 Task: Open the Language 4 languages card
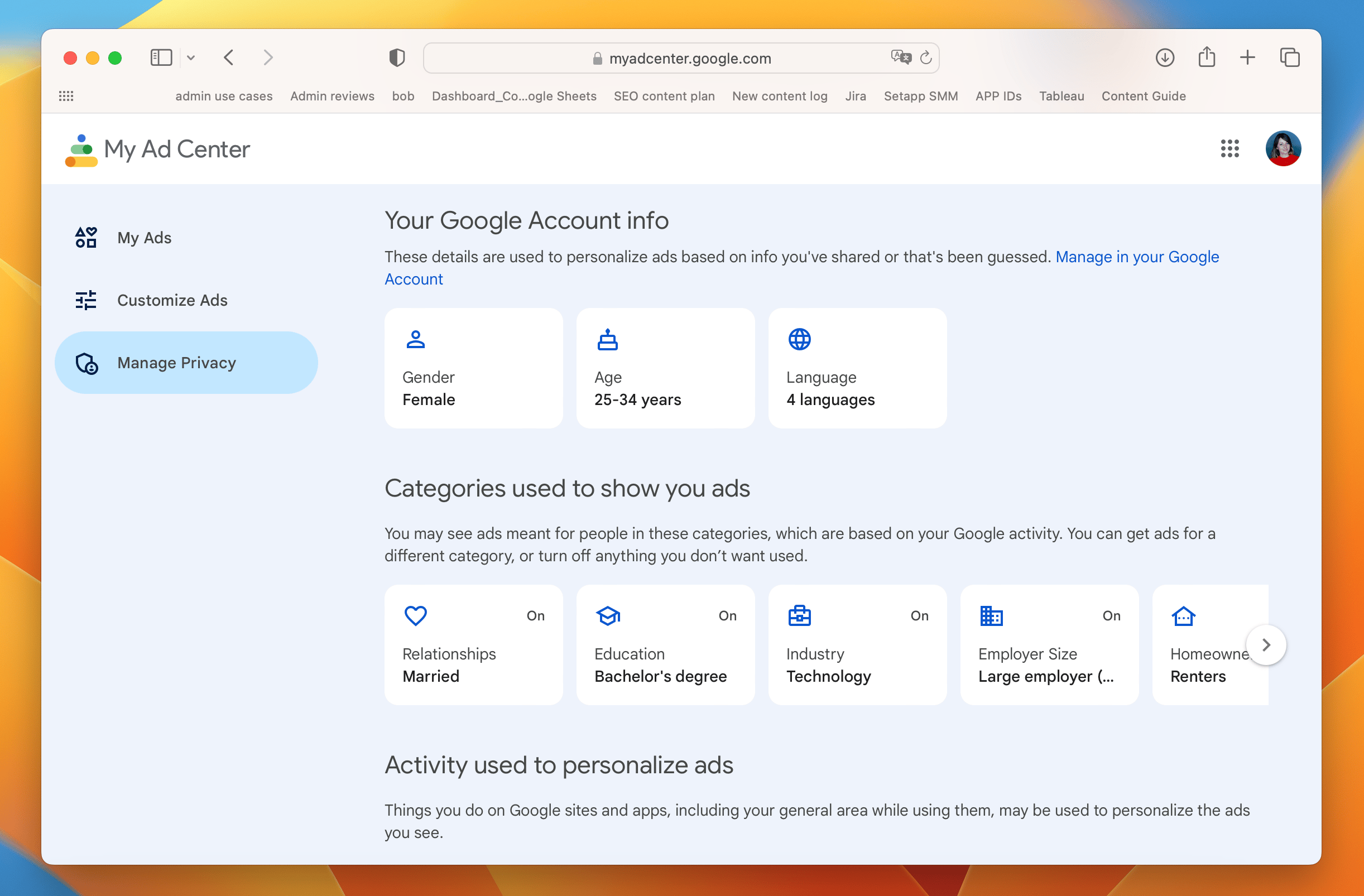[x=858, y=368]
